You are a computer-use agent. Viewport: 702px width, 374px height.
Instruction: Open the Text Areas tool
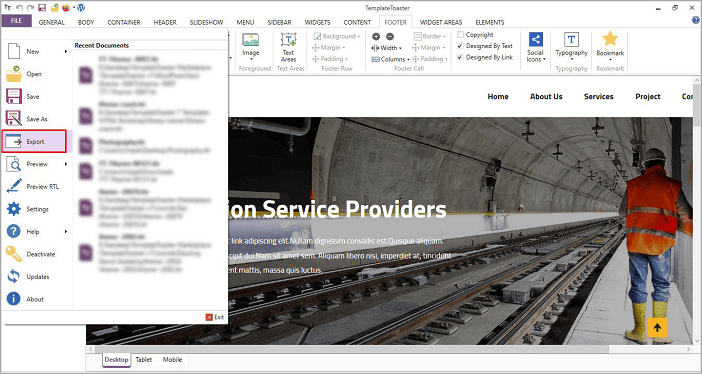point(289,47)
